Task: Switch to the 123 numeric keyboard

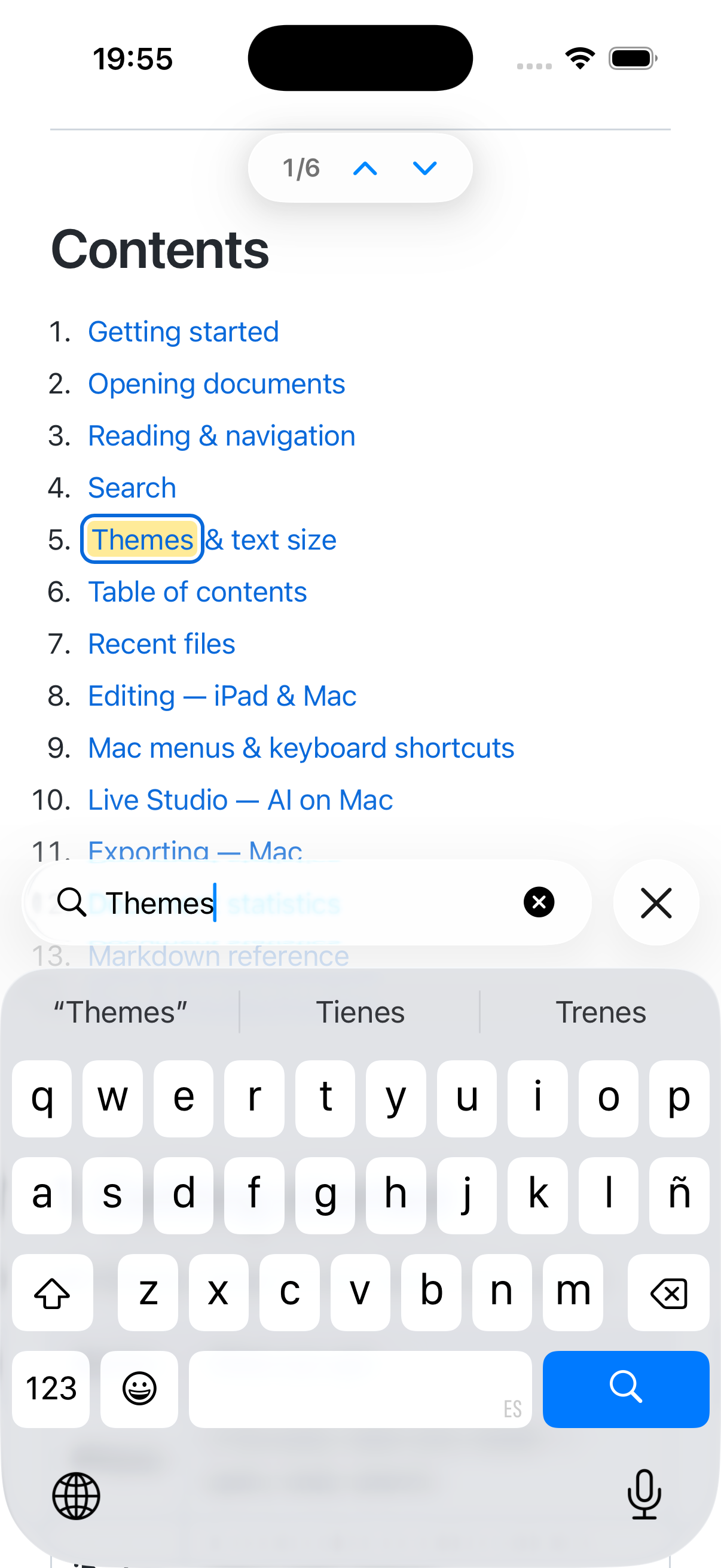Action: (51, 1389)
